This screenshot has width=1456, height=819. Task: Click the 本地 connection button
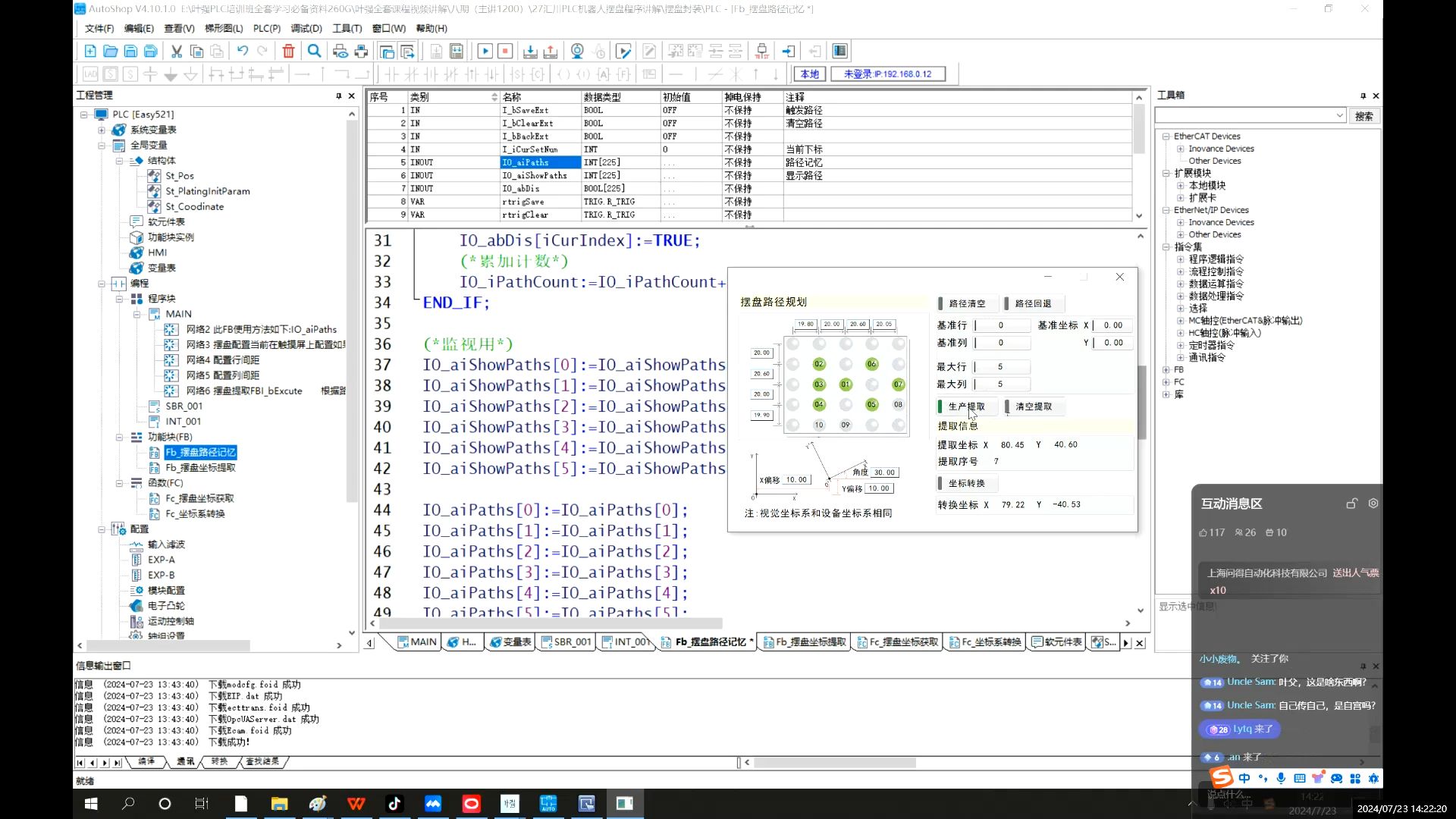pyautogui.click(x=809, y=74)
